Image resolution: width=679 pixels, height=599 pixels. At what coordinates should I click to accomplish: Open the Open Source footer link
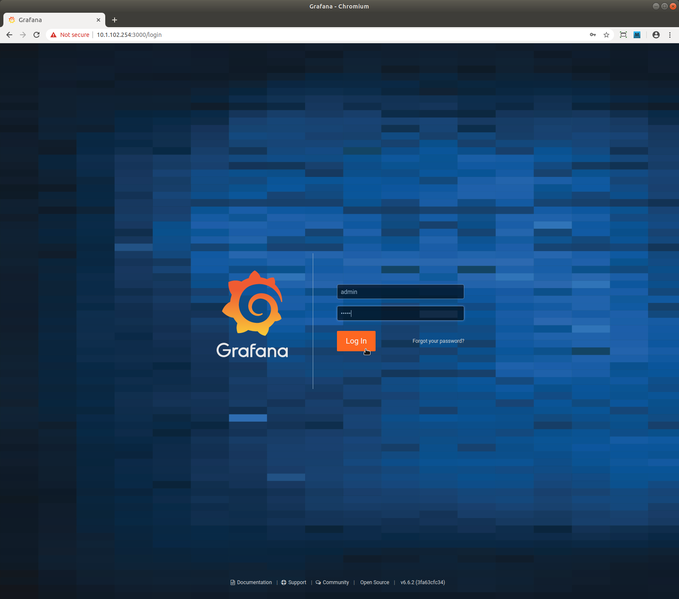[375, 582]
